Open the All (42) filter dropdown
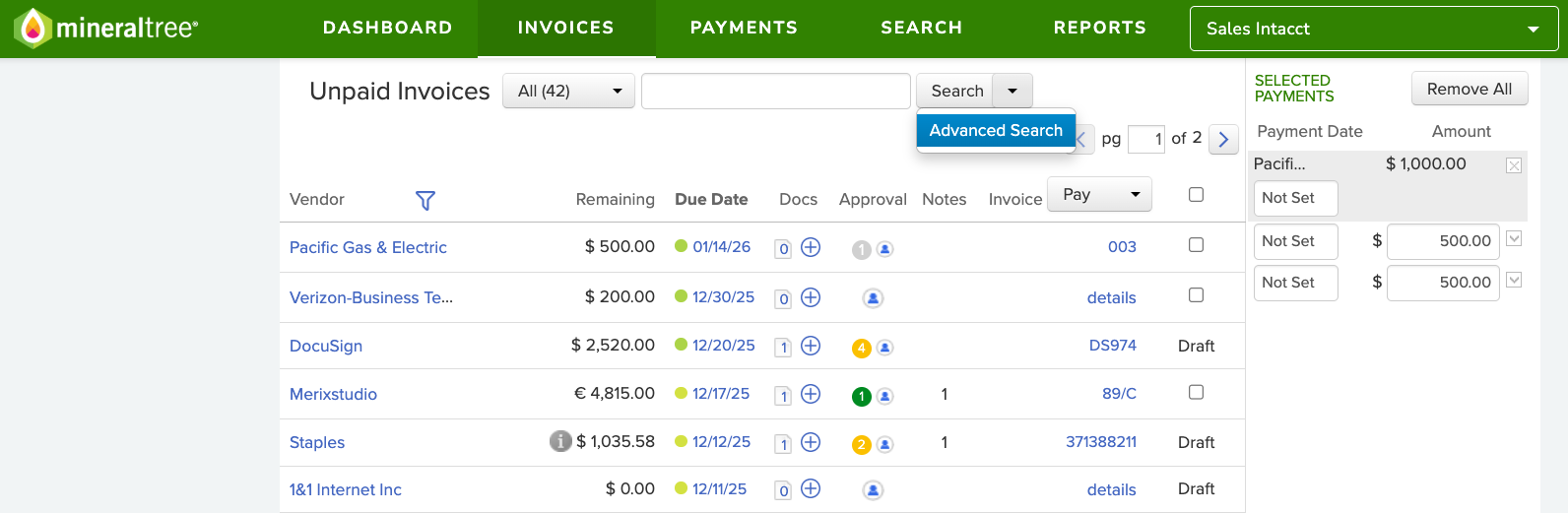Image resolution: width=1568 pixels, height=513 pixels. click(568, 91)
